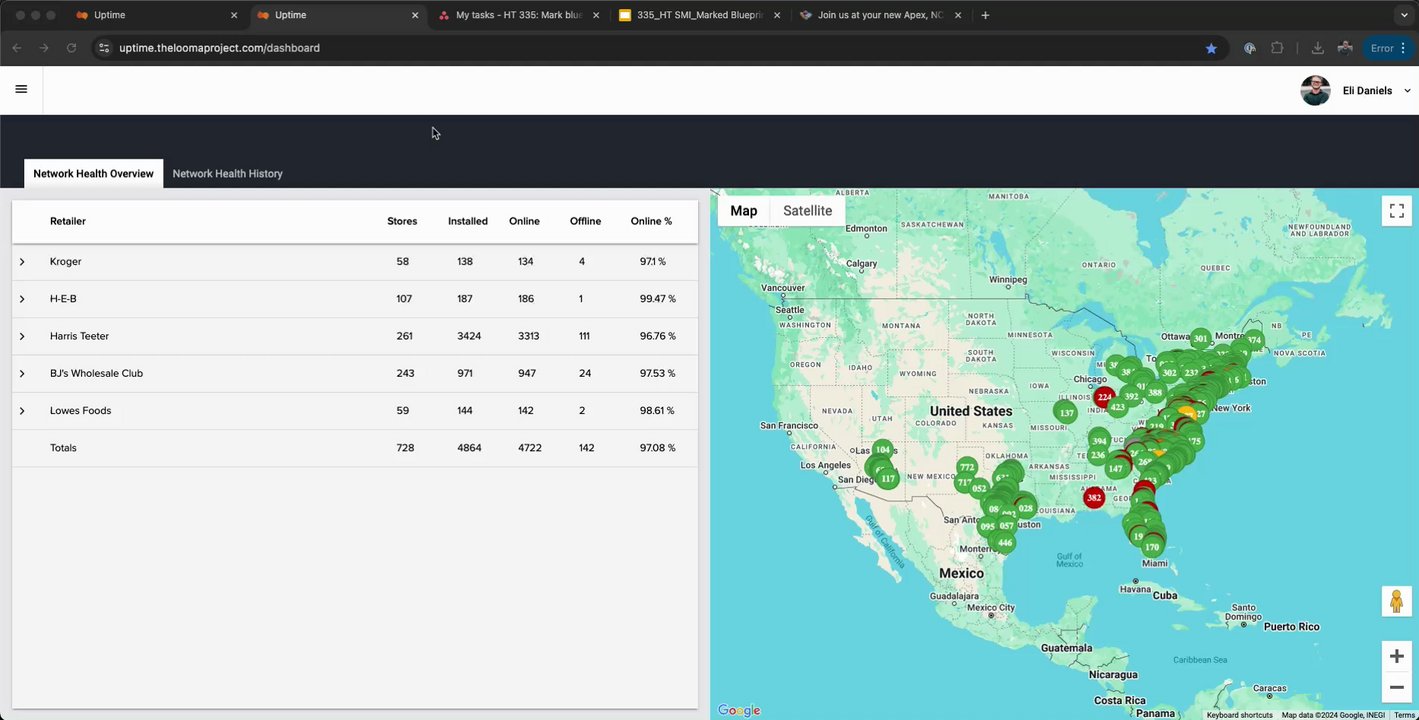This screenshot has height=720, width=1419.
Task: Click Eli Daniels profile avatar
Action: [x=1315, y=90]
